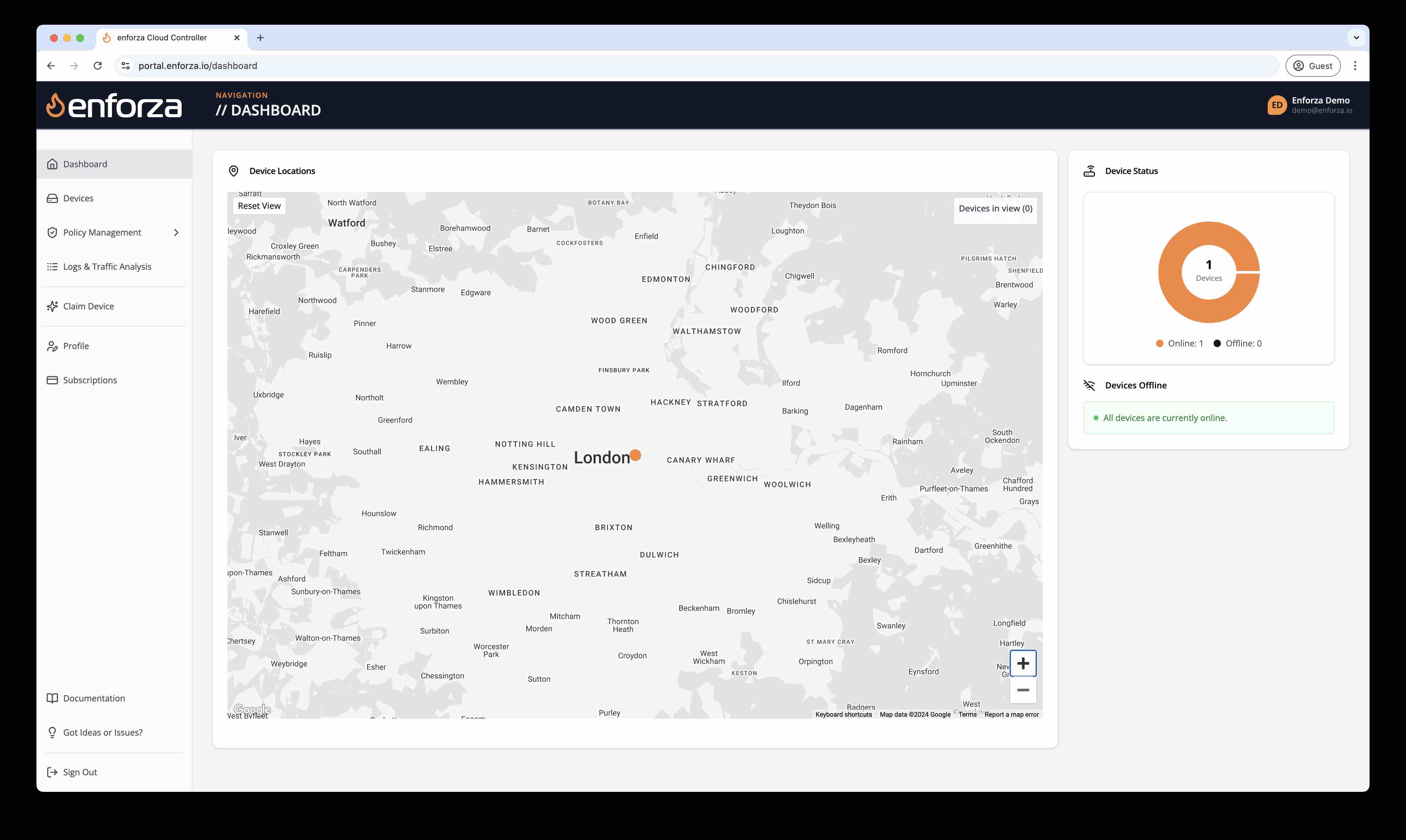Image resolution: width=1406 pixels, height=840 pixels.
Task: Click the Online: 1 orange legend swatch
Action: coord(1160,344)
